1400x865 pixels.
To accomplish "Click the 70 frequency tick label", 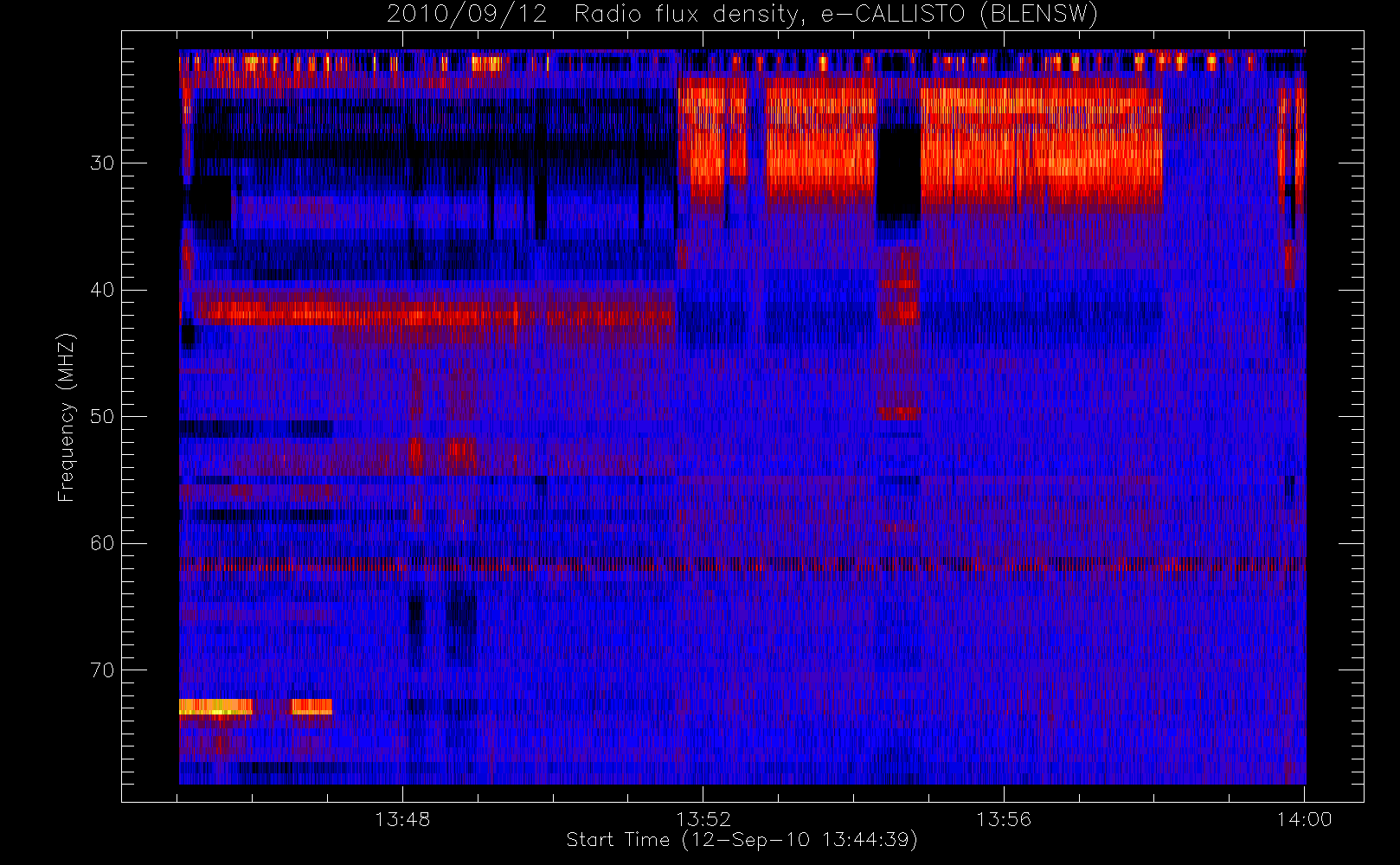I will [x=102, y=670].
